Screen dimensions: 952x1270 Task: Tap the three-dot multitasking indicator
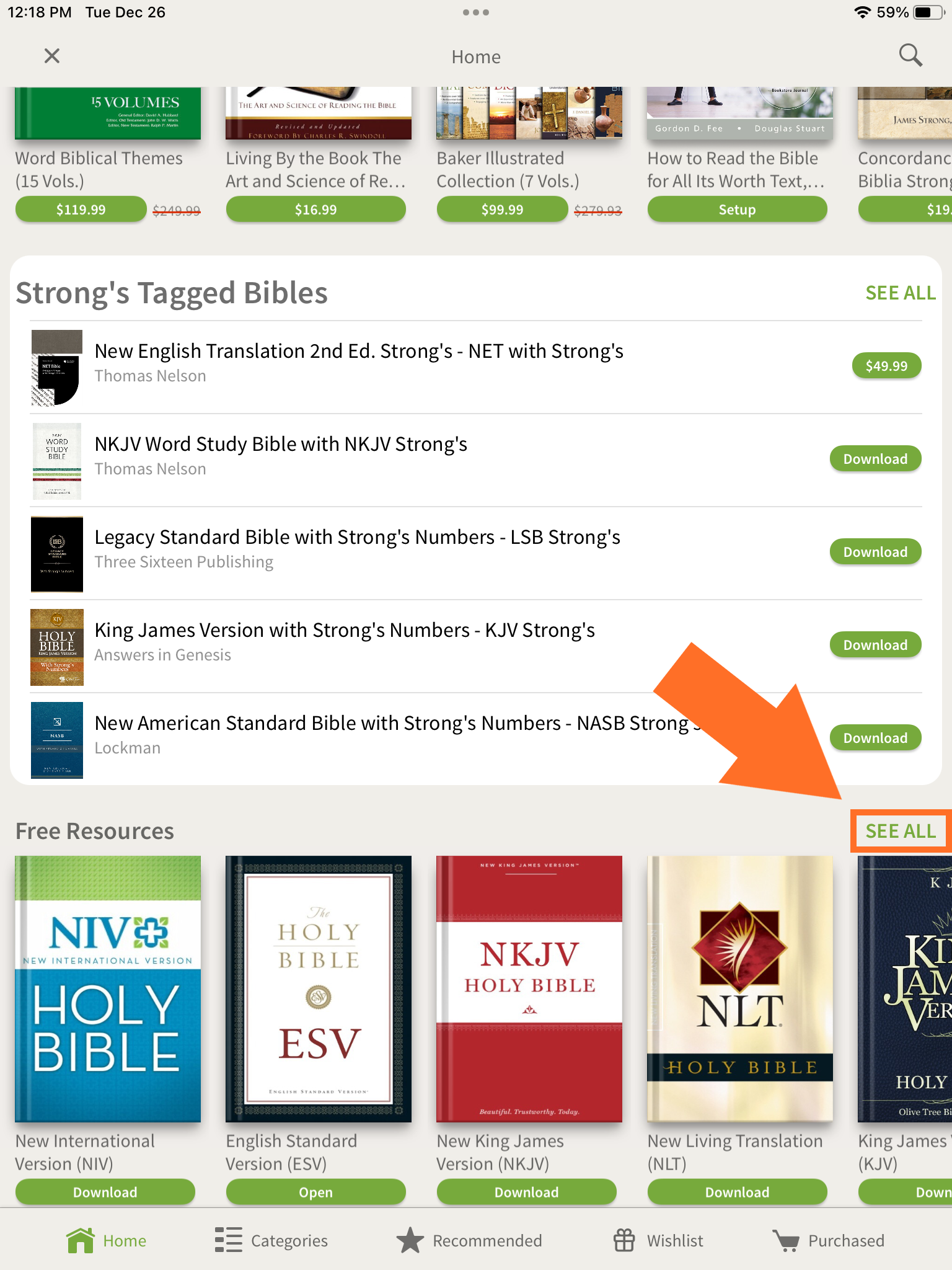coord(476,12)
